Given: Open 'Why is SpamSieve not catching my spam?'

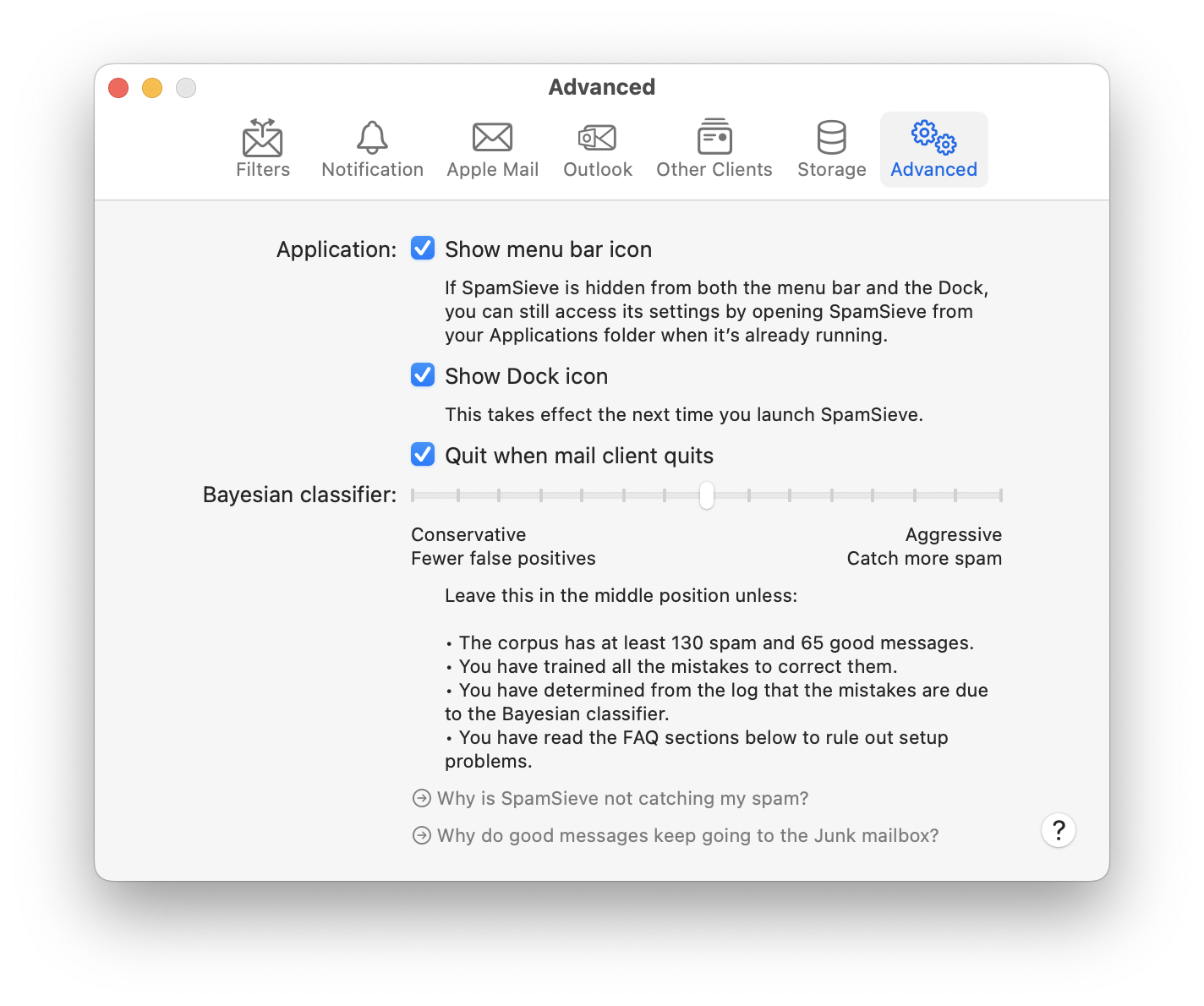Looking at the screenshot, I should pyautogui.click(x=623, y=798).
